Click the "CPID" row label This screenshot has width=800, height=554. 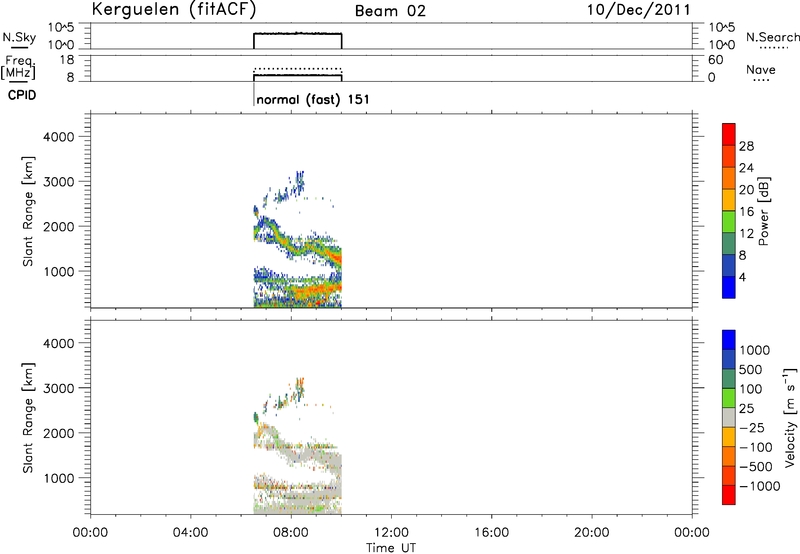pyautogui.click(x=22, y=95)
